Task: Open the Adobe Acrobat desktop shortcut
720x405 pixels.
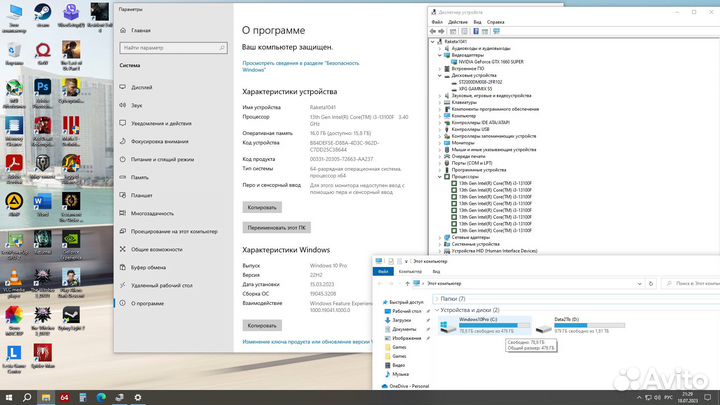Action: click(14, 169)
